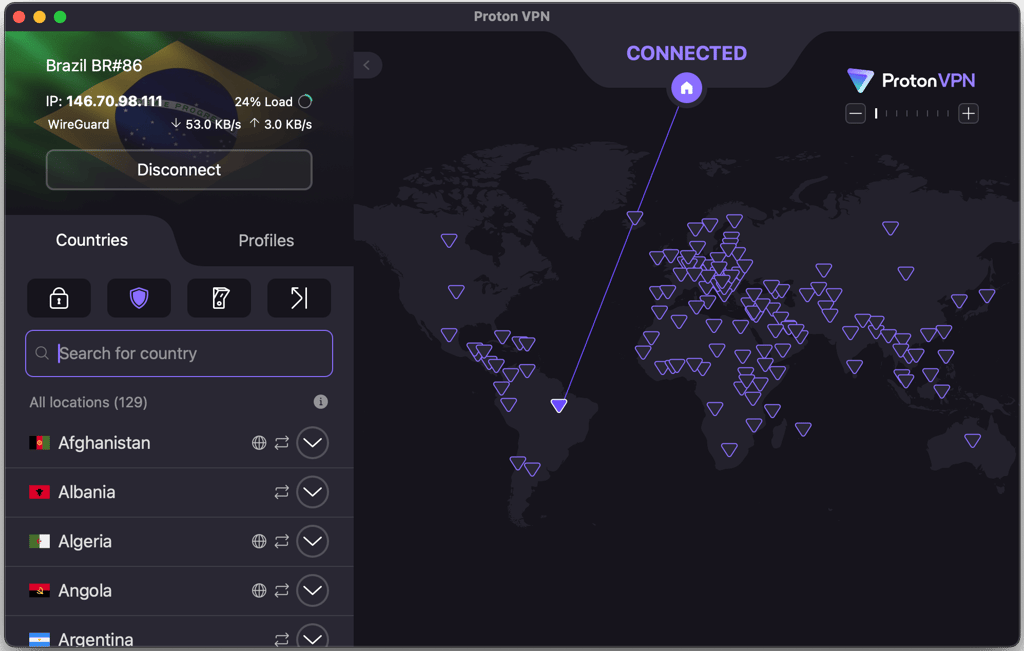
Task: Expand the Algeria server list
Action: [x=312, y=541]
